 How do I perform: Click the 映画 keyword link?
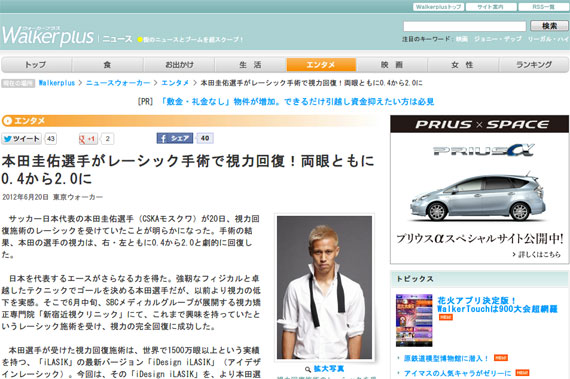(x=462, y=39)
